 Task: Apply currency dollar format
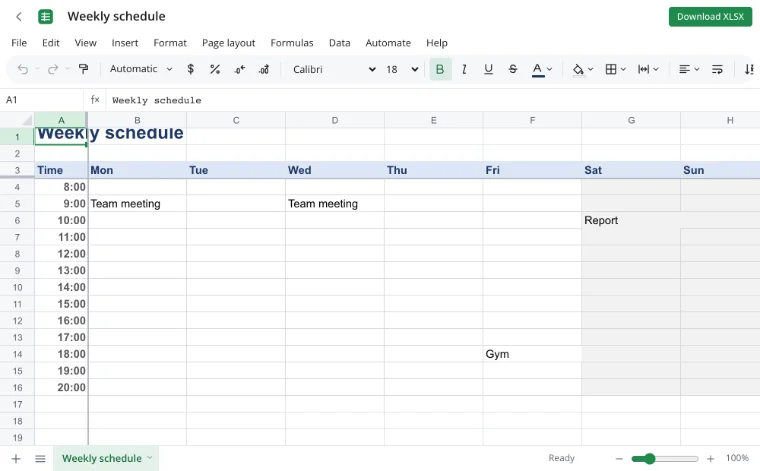tap(190, 69)
